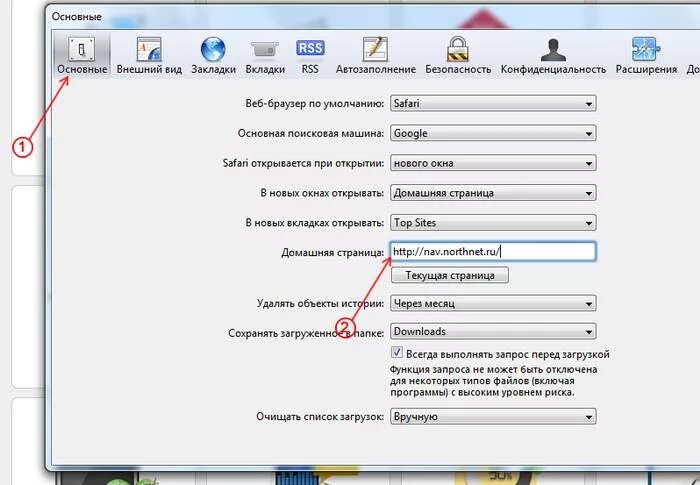This screenshot has width=700, height=485.
Task: Open the Конфиденциальность silhouette icon
Action: [x=553, y=50]
